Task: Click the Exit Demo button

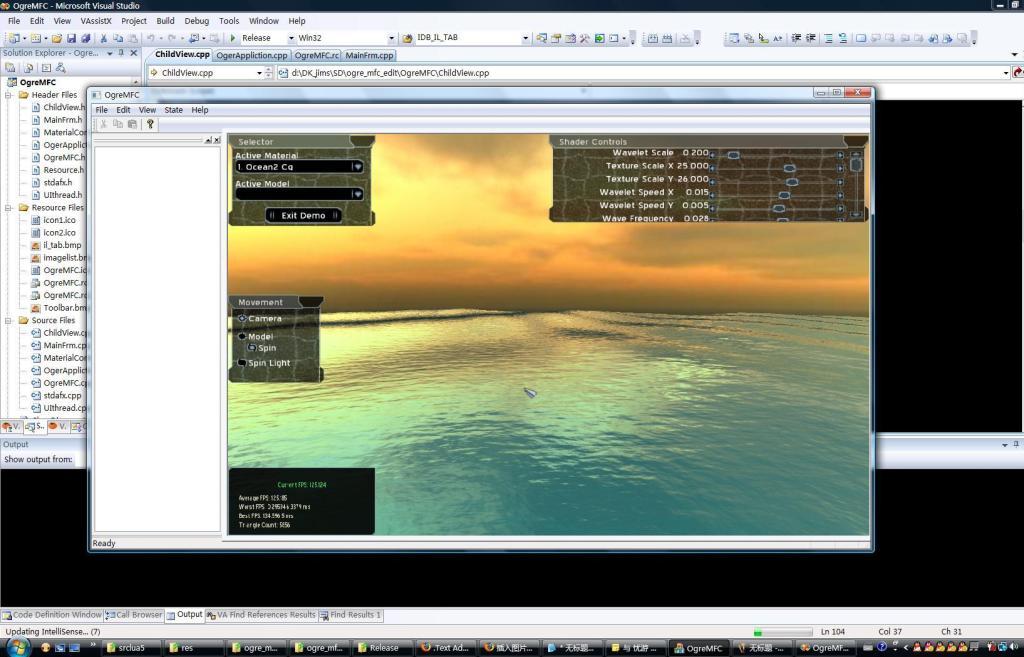Action: pos(303,216)
